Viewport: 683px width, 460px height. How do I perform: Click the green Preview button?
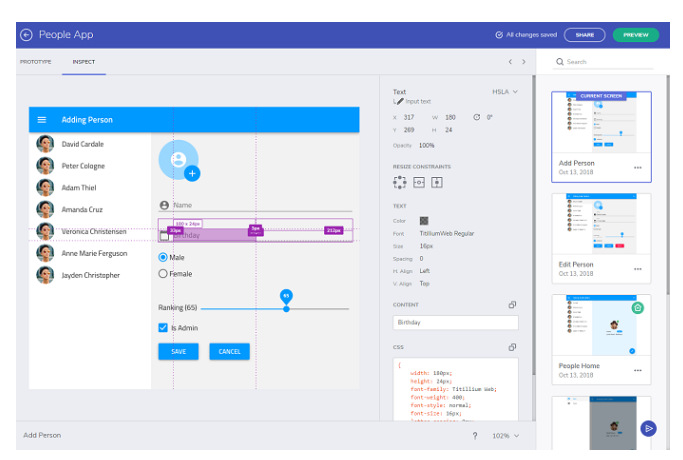tap(636, 35)
